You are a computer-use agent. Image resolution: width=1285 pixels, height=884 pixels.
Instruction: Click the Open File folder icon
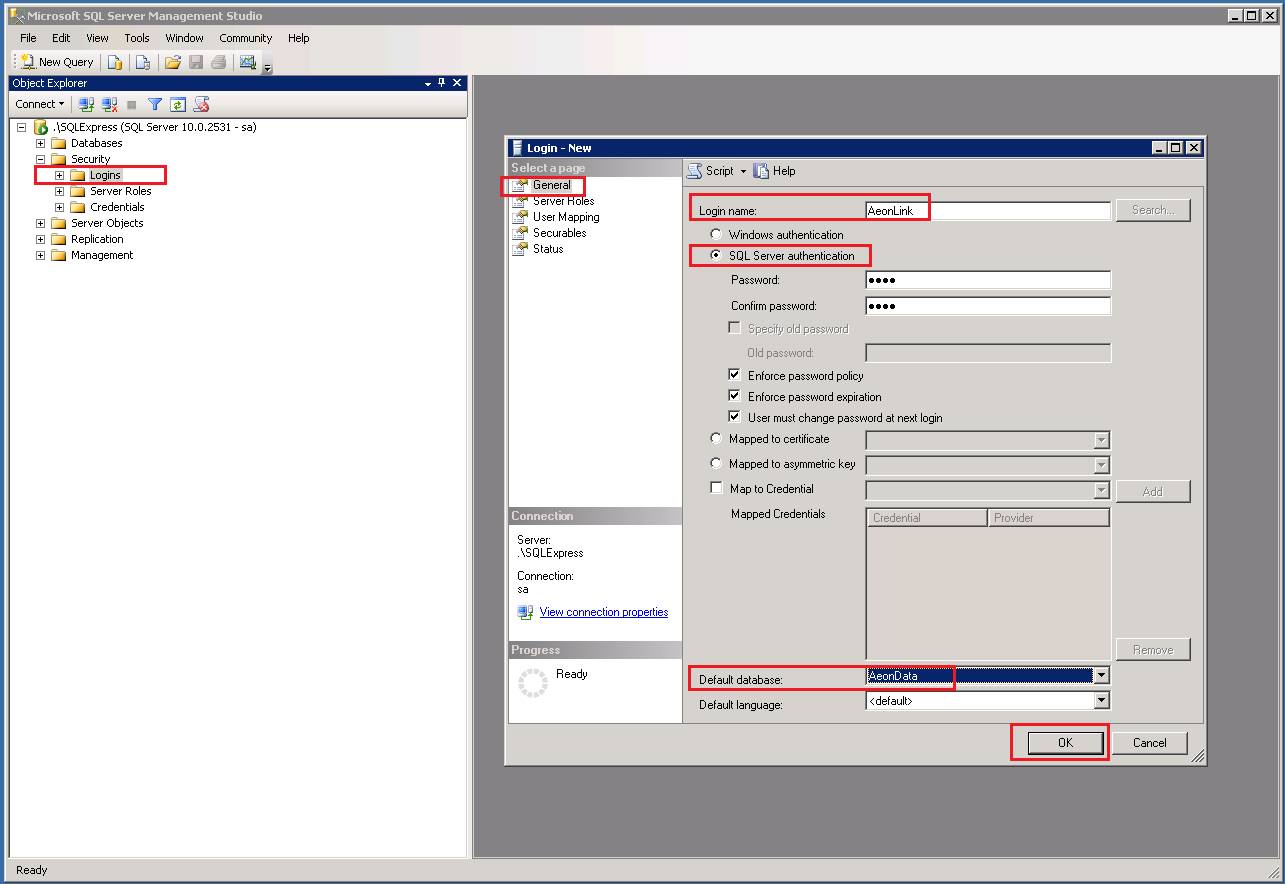click(172, 62)
